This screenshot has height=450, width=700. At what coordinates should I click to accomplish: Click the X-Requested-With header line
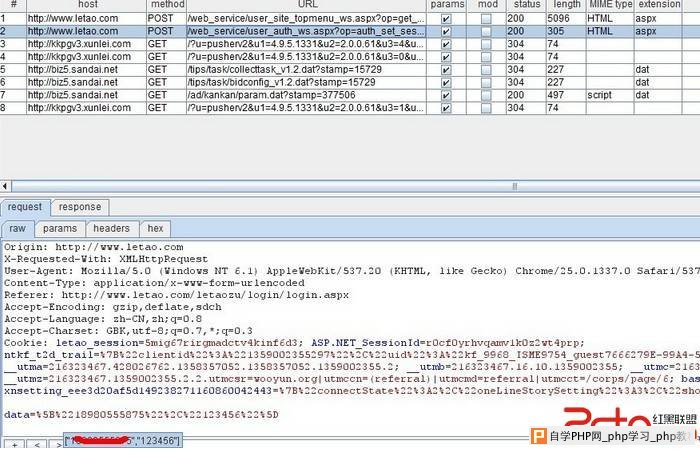coord(106,259)
